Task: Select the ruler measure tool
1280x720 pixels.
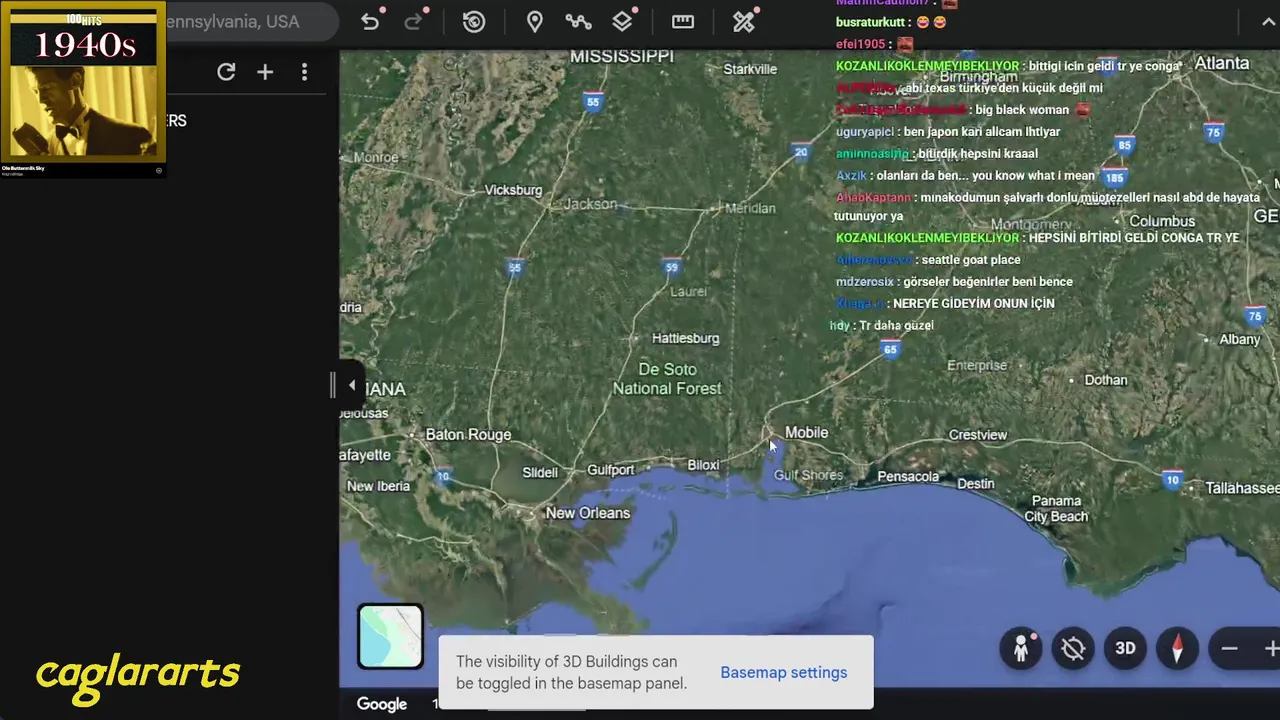Action: (x=683, y=22)
